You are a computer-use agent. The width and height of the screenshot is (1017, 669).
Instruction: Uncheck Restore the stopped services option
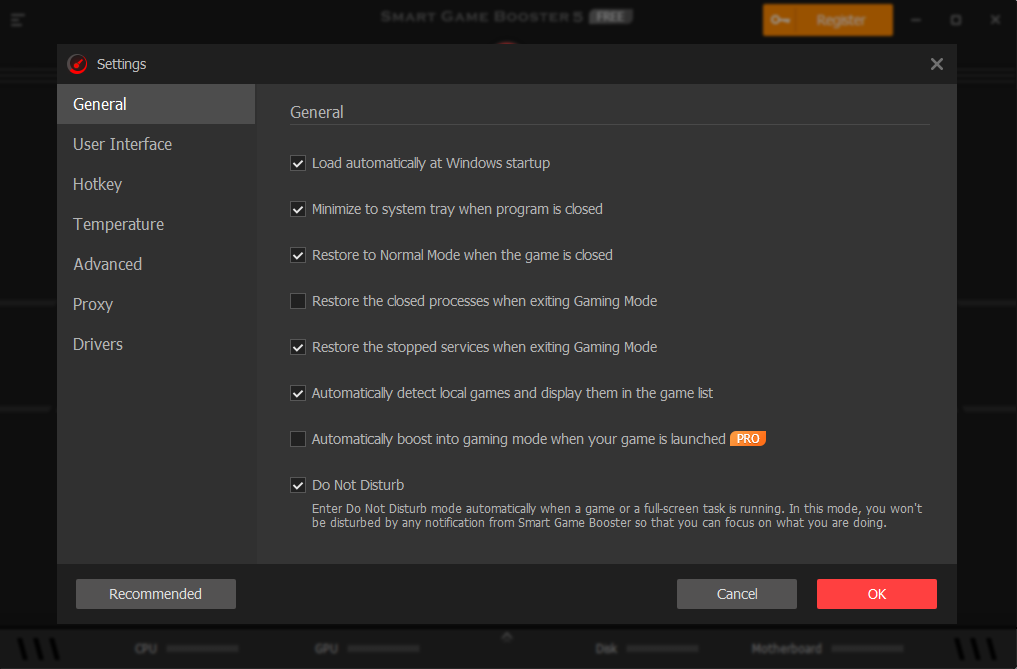point(298,347)
